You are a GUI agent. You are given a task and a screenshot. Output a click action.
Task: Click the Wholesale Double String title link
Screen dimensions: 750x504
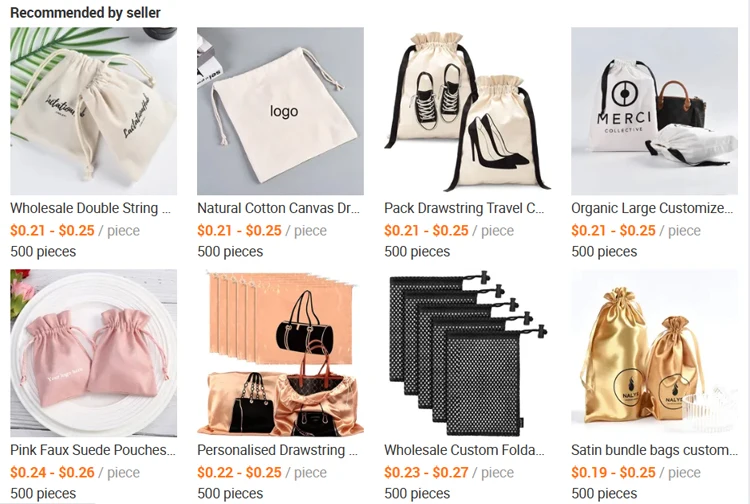pos(90,208)
